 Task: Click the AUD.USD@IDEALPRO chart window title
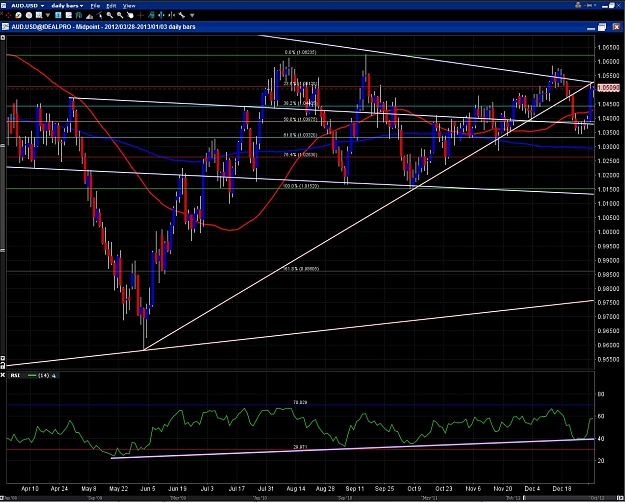(103, 27)
